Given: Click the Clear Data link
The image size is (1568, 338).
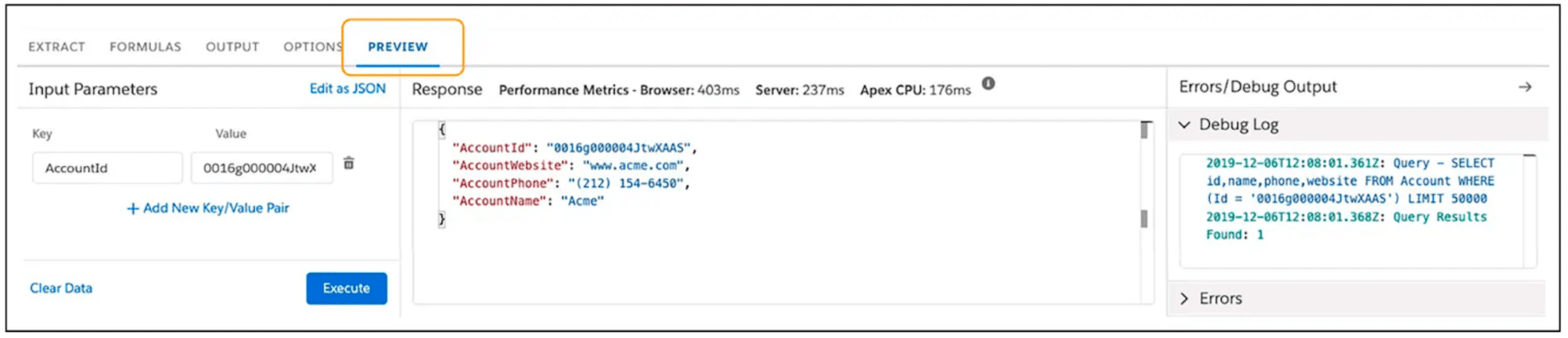Looking at the screenshot, I should [x=61, y=288].
